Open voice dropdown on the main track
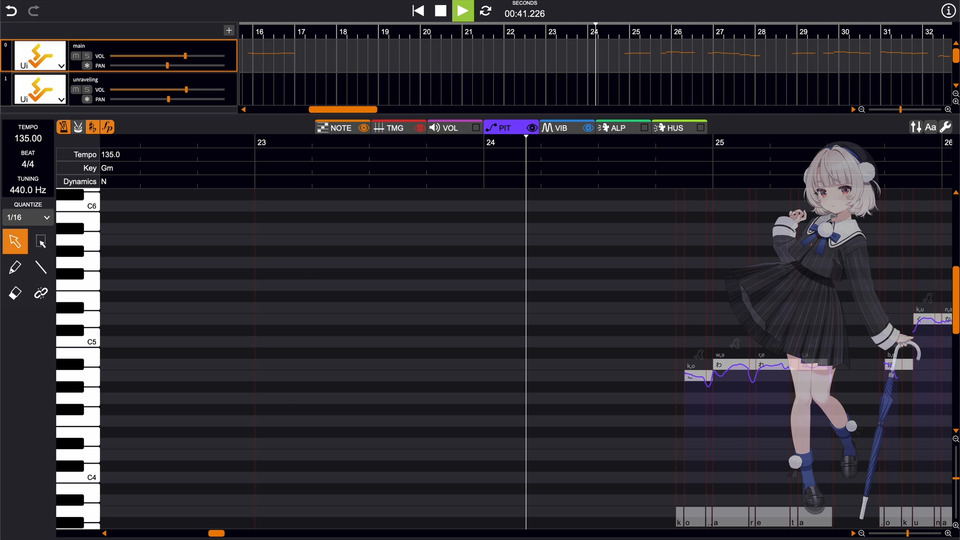The image size is (960, 540). pos(61,66)
